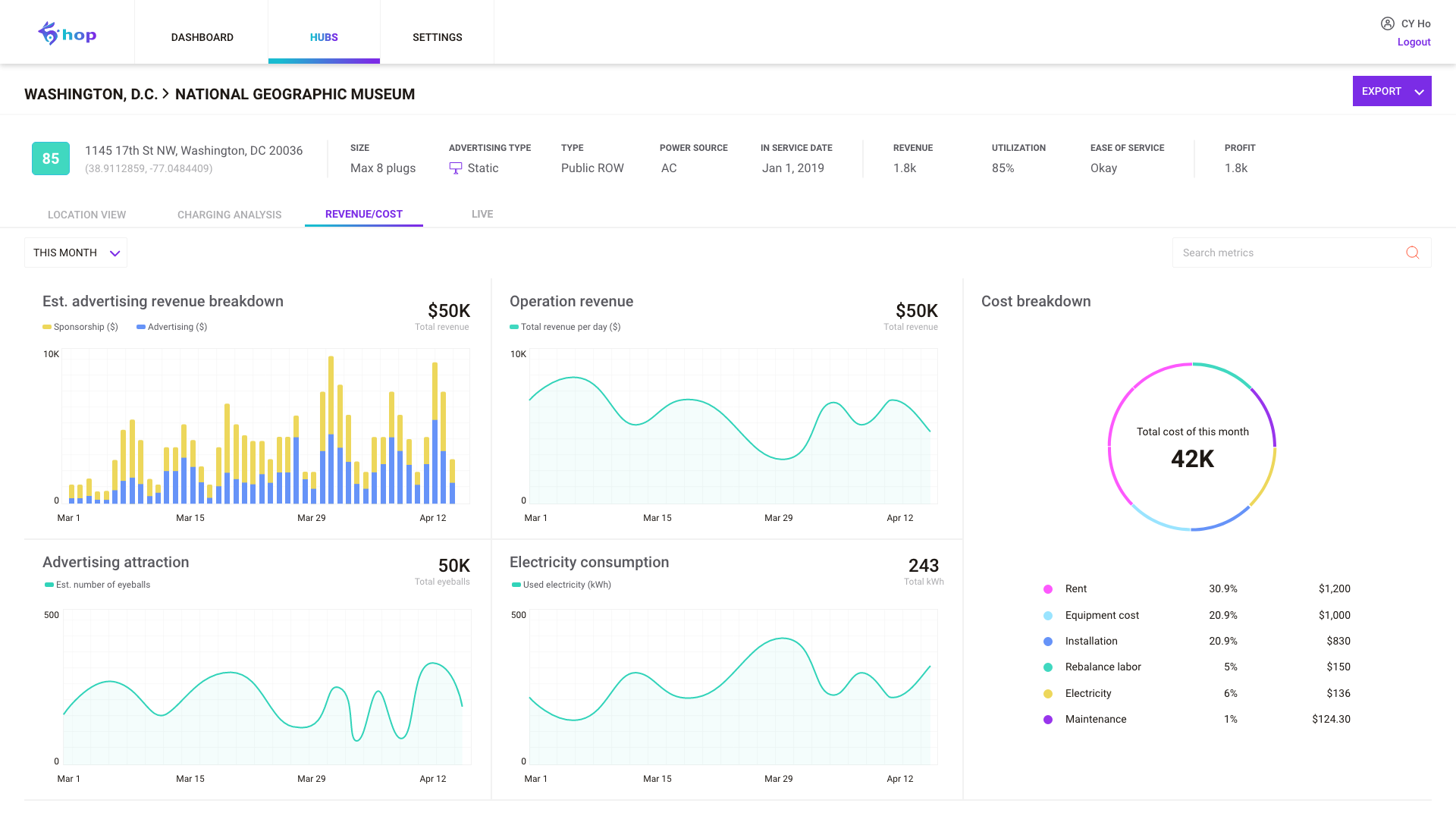Image resolution: width=1456 pixels, height=819 pixels.
Task: Click the 243 Total kWh value
Action: coord(924,566)
